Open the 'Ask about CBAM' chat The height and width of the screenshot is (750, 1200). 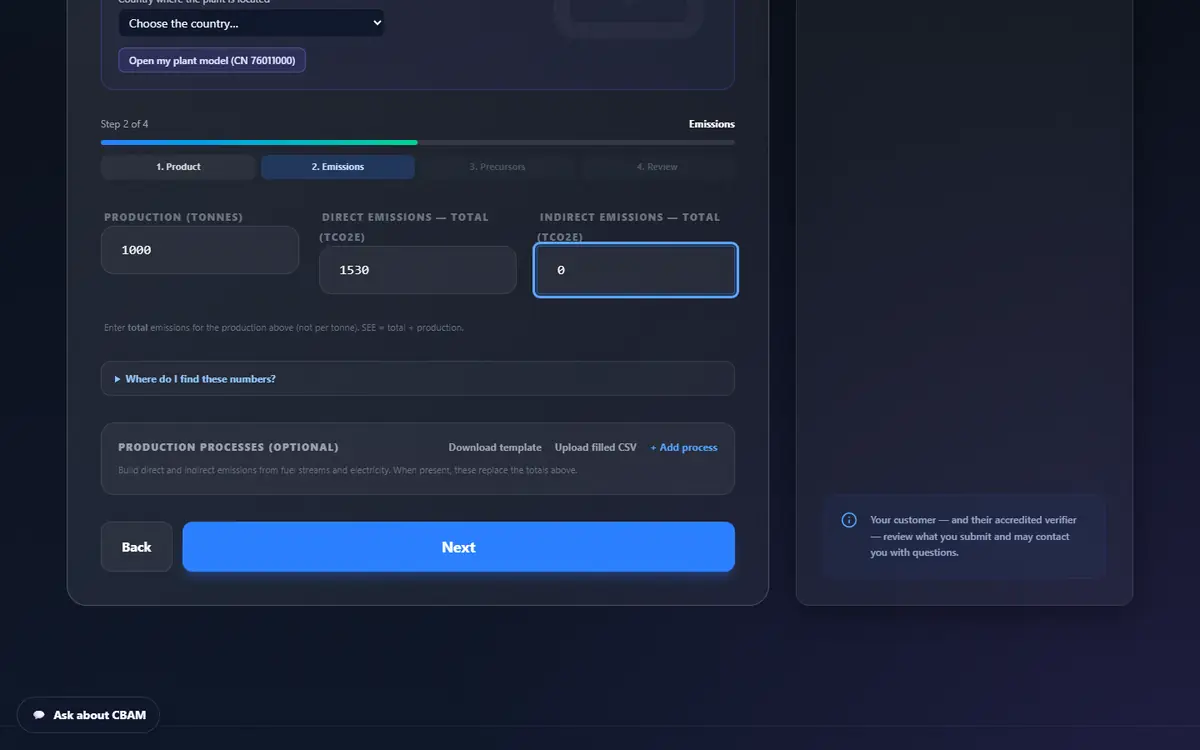[x=88, y=715]
